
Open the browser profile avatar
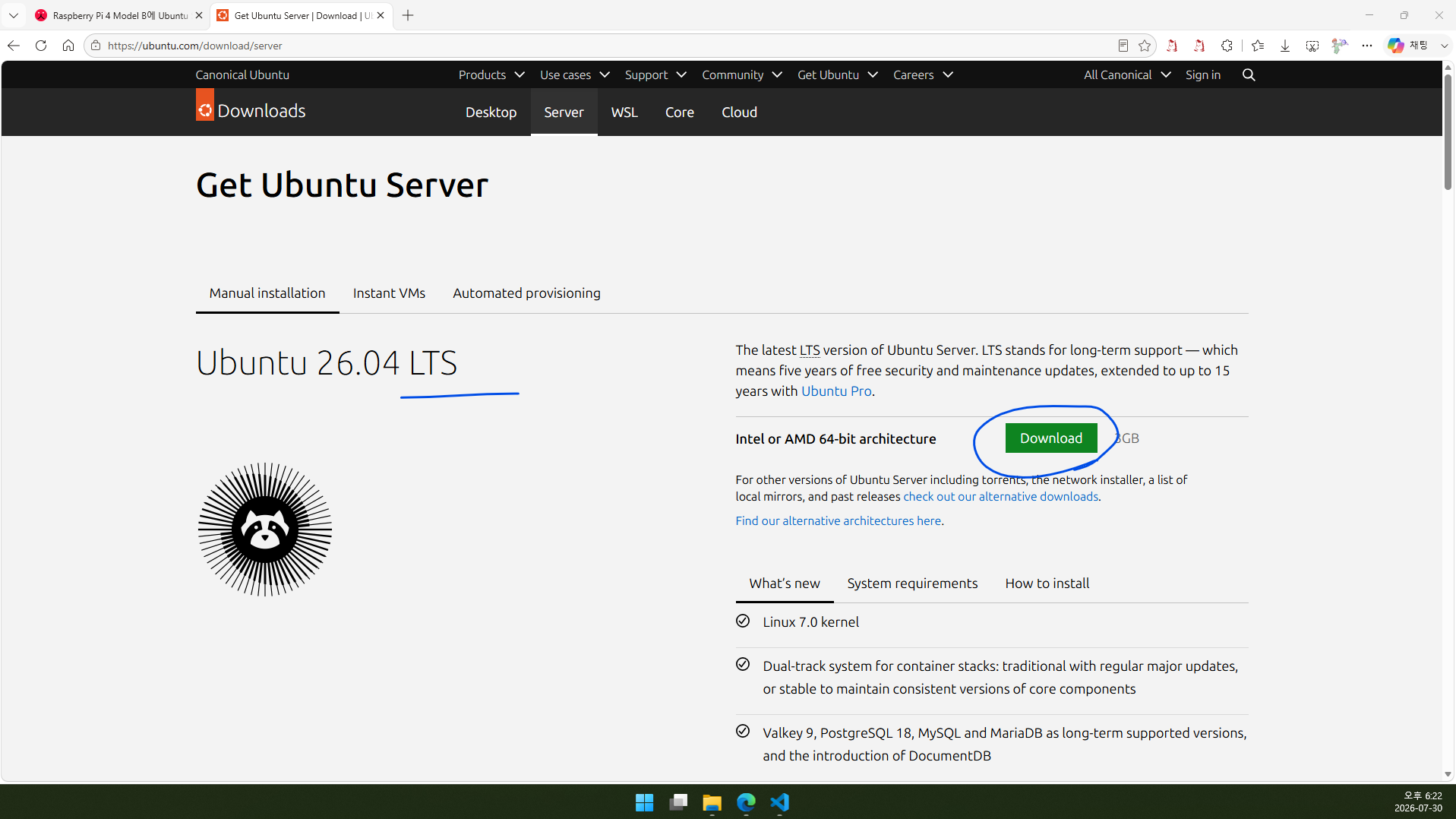tap(1340, 46)
